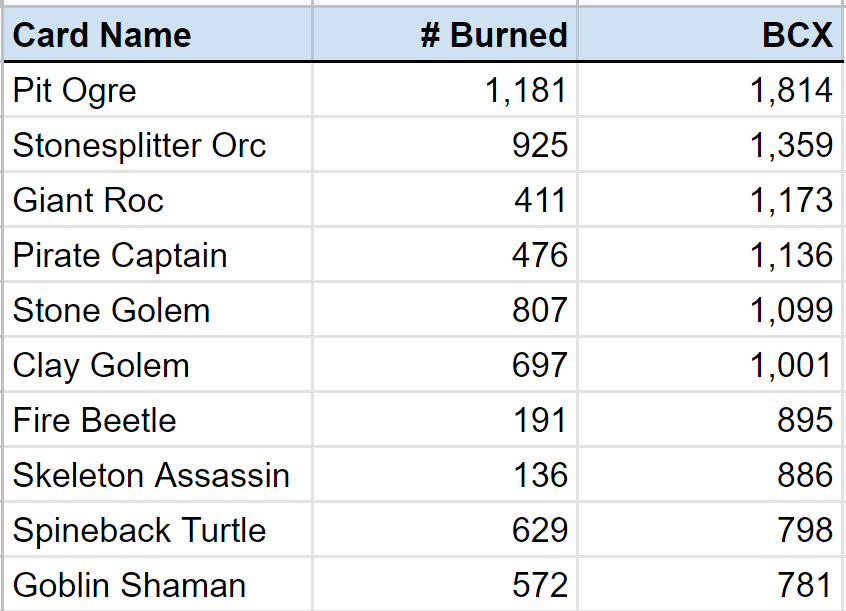This screenshot has height=611, width=846.
Task: Select Fire Beetle's BCX value 895
Action: coord(805,421)
